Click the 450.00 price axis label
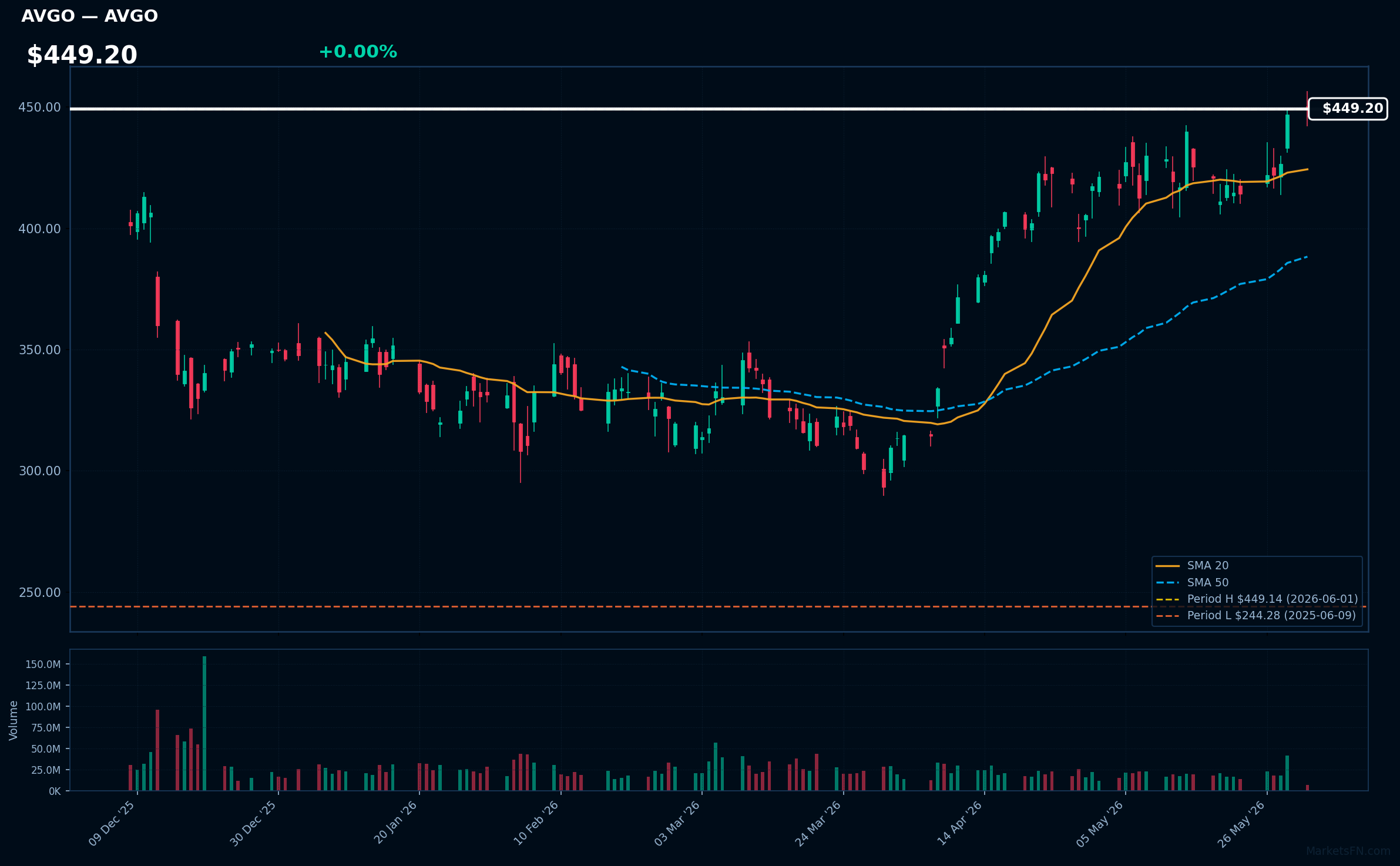 tap(39, 108)
